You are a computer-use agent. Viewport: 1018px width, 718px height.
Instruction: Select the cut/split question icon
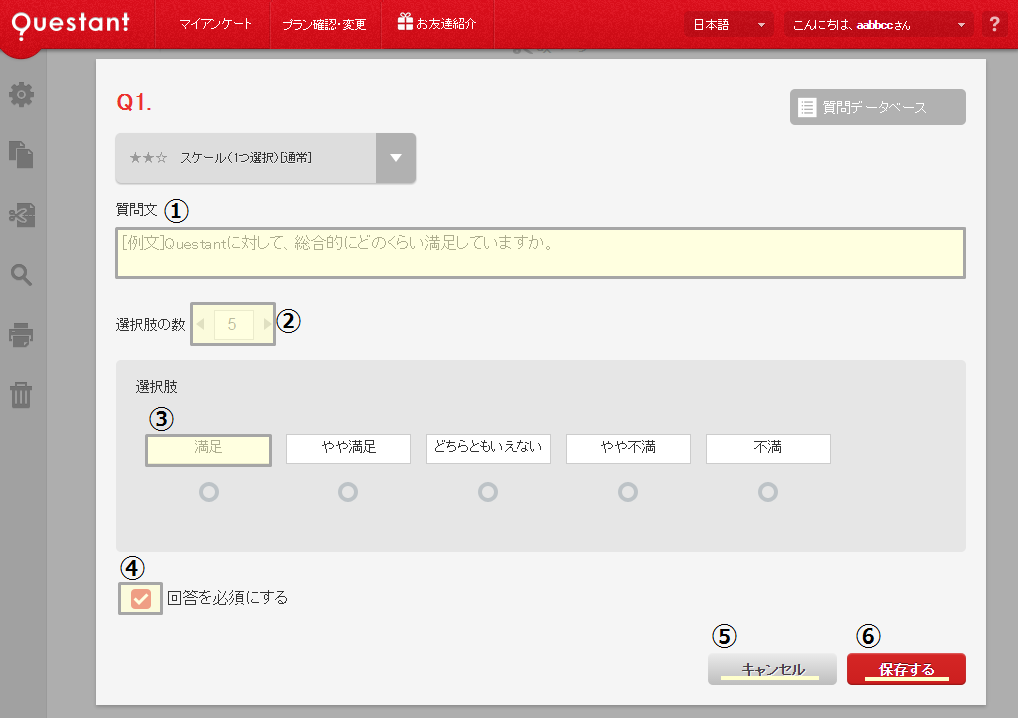tap(21, 215)
